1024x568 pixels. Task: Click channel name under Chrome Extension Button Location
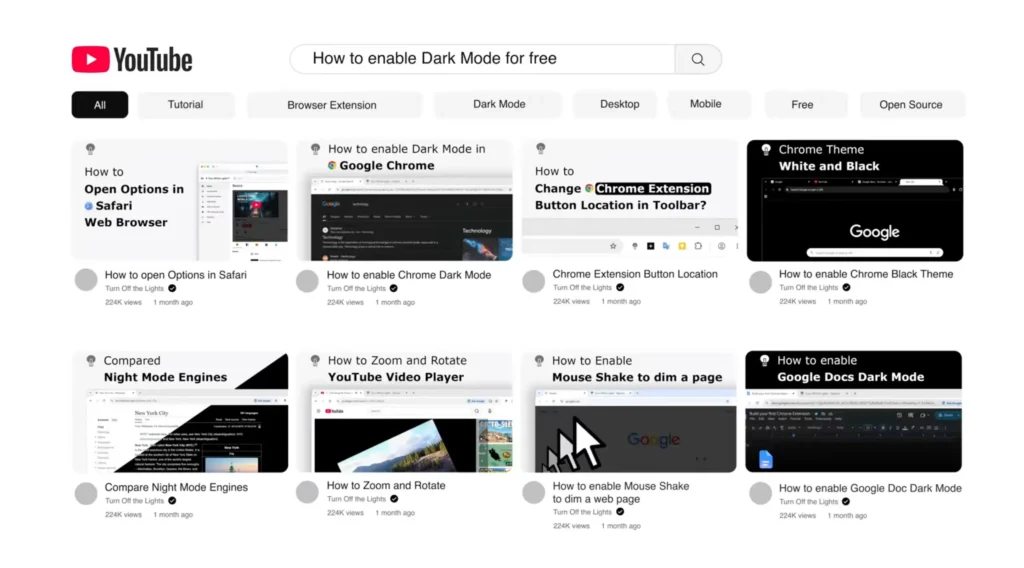pos(583,288)
